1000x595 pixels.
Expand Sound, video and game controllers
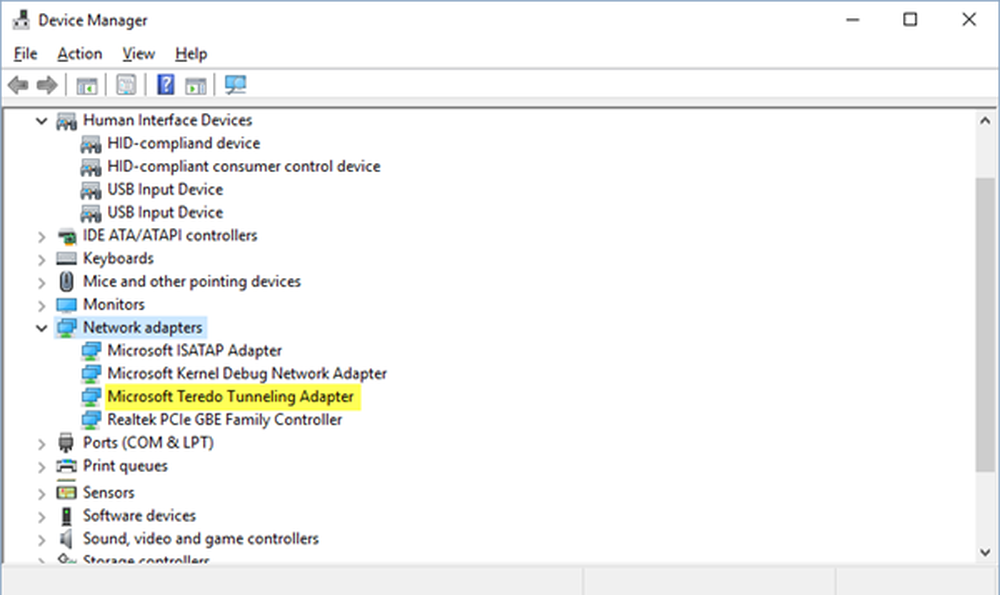click(x=41, y=540)
